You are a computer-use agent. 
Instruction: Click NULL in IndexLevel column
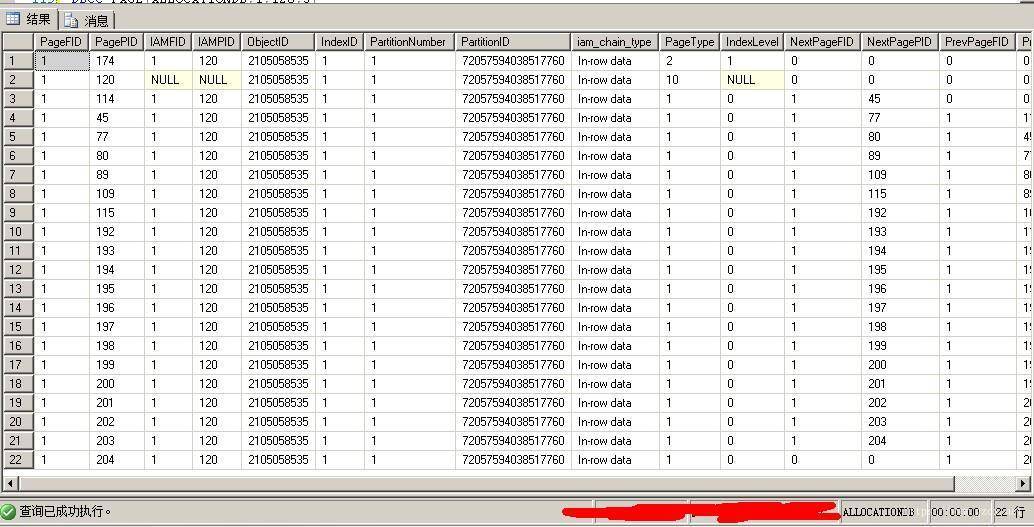(752, 80)
